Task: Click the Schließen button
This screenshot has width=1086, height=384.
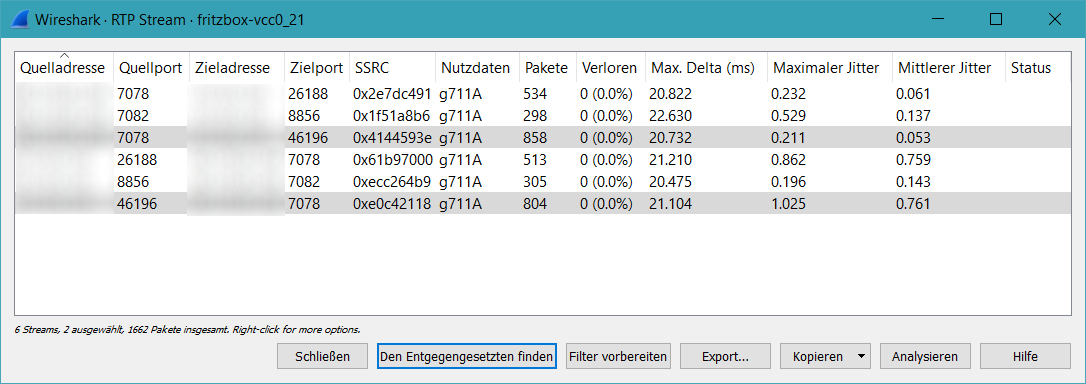Action: [322, 357]
